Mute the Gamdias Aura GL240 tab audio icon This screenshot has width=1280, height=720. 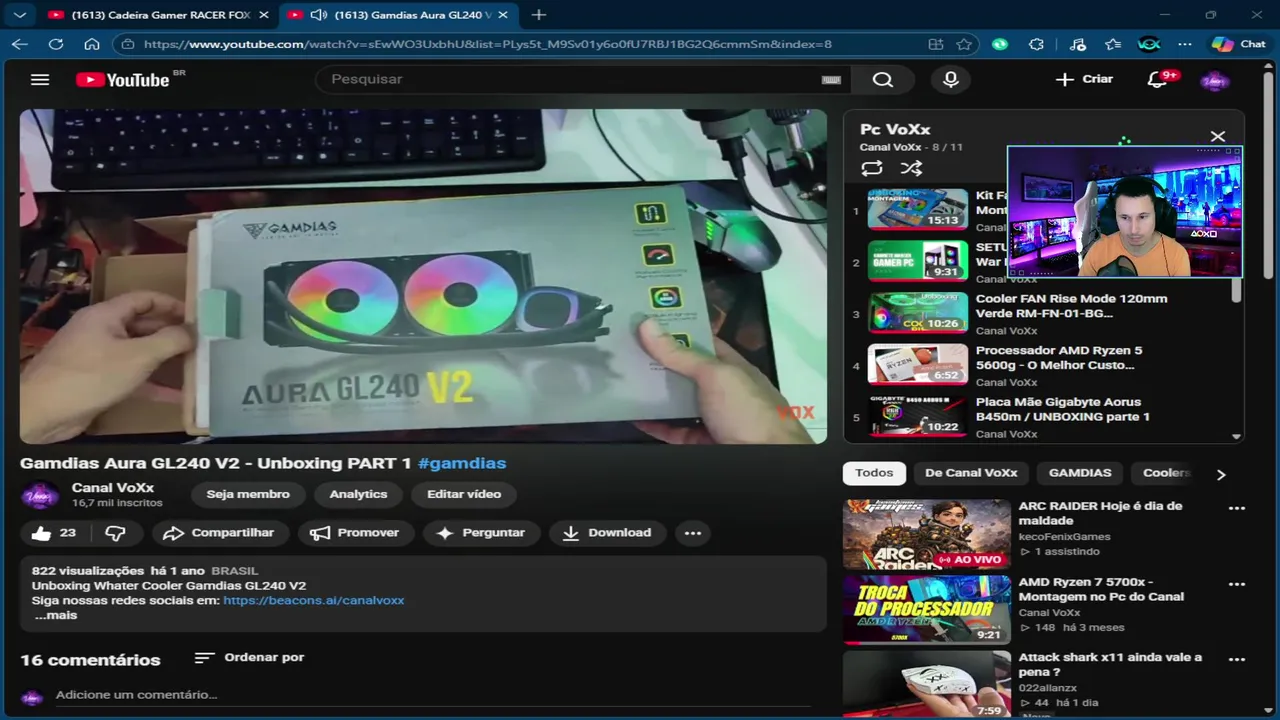point(319,15)
